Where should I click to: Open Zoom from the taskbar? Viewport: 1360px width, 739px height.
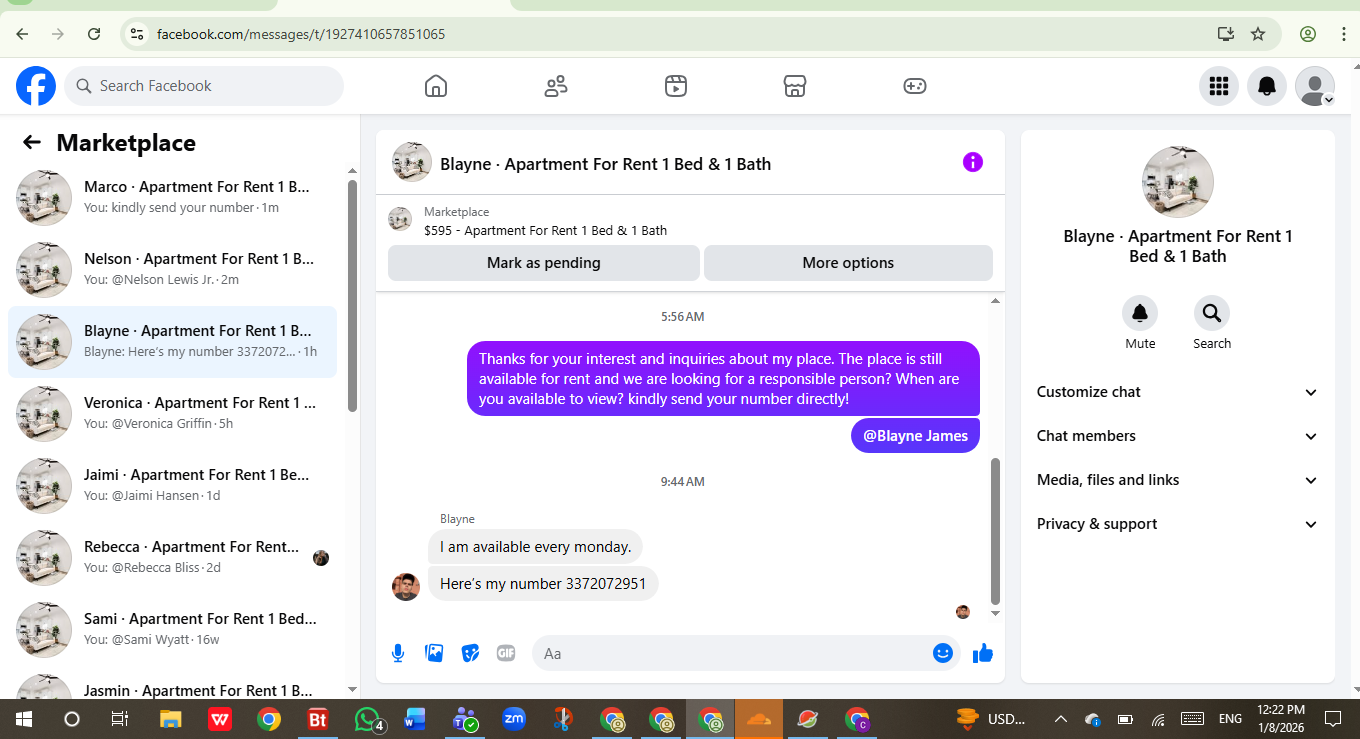point(514,719)
